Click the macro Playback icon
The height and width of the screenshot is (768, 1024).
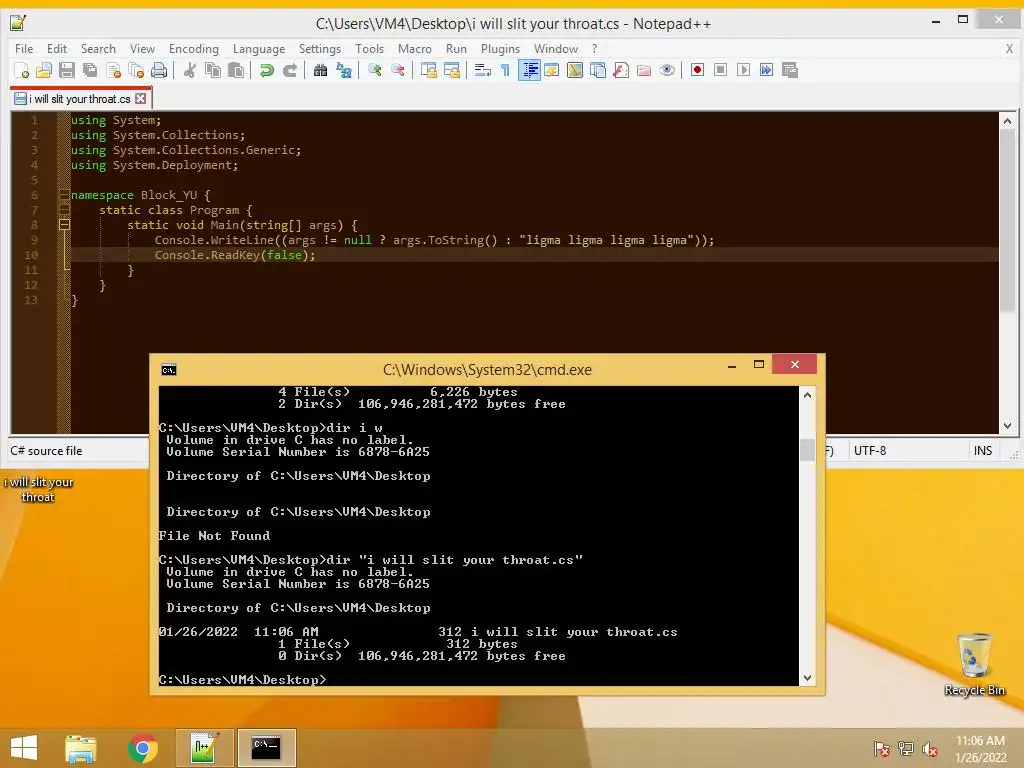click(x=743, y=70)
